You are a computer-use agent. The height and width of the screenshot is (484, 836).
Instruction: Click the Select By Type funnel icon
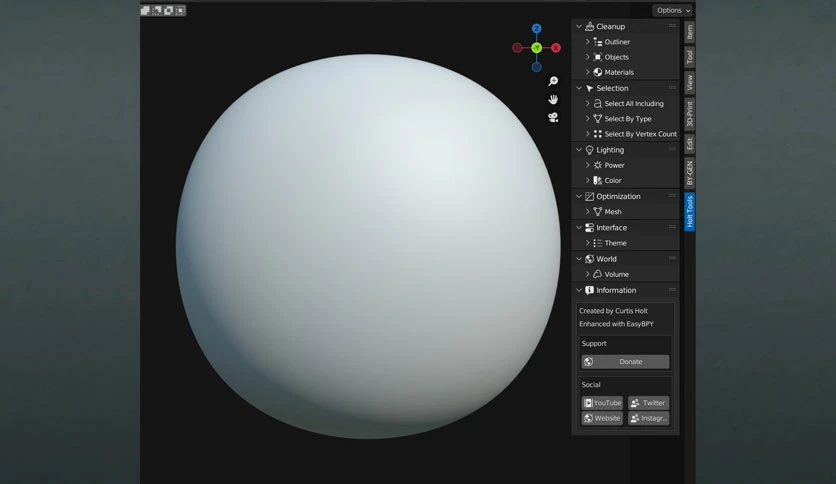tap(598, 119)
